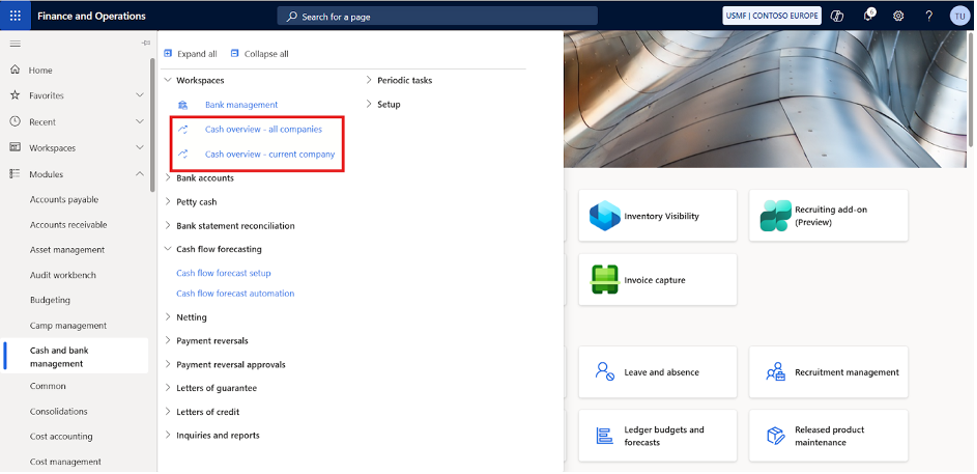
Task: Open the USMF company picker
Action: coord(771,16)
